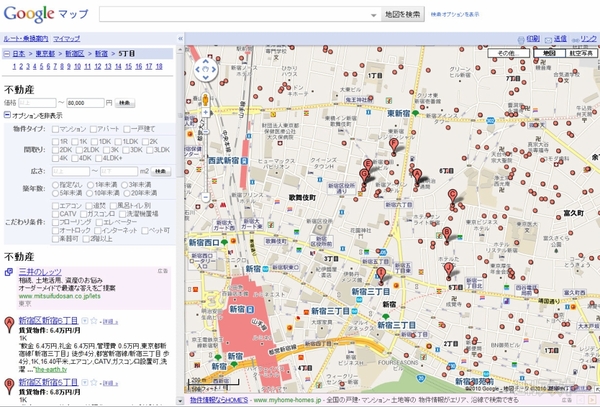600x407 pixels.
Task: Click the chain icon beside リンク
Action: click(575, 40)
